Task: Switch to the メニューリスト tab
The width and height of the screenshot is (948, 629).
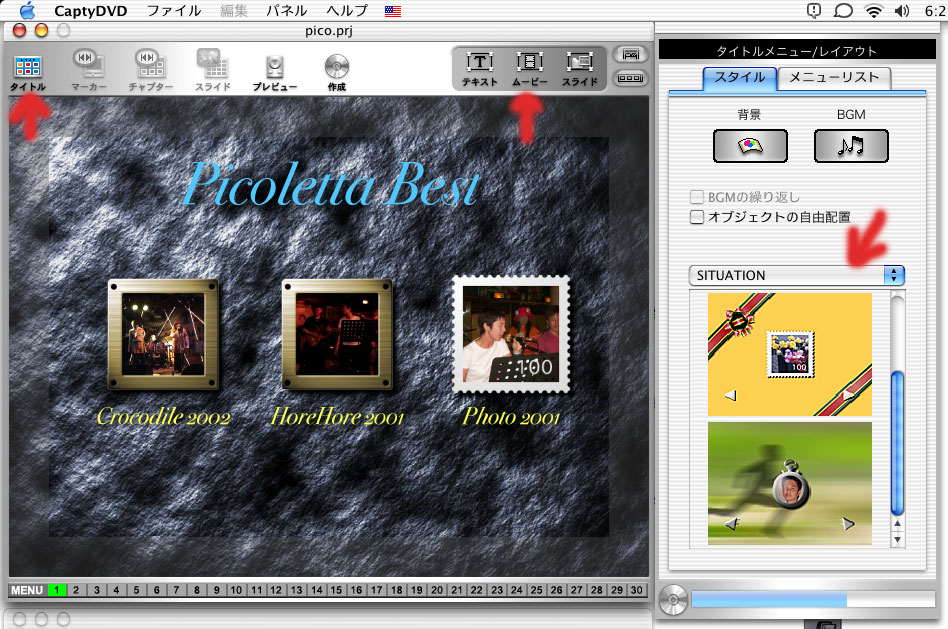Action: (833, 78)
